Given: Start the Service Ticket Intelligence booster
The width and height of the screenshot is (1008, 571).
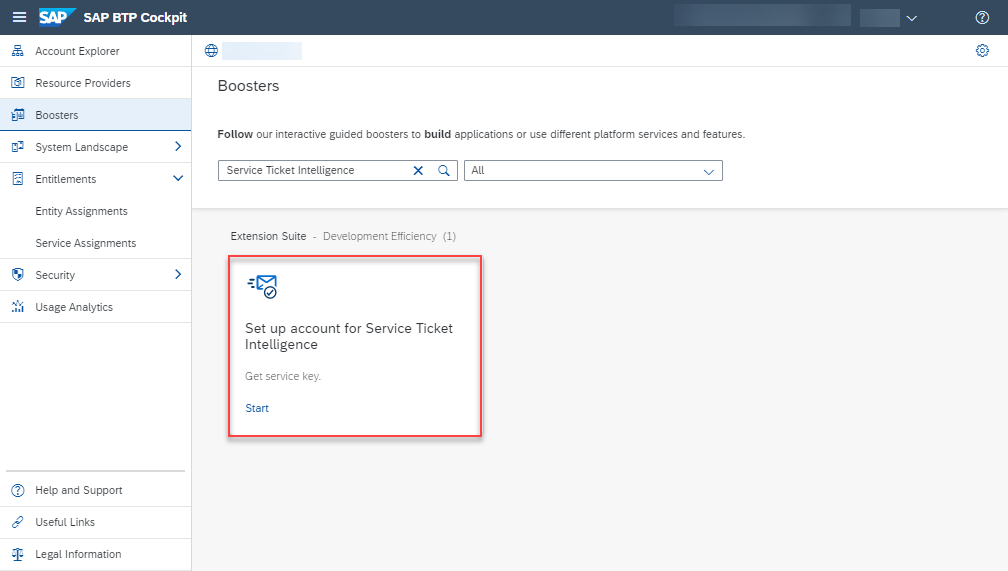Looking at the screenshot, I should coord(257,408).
